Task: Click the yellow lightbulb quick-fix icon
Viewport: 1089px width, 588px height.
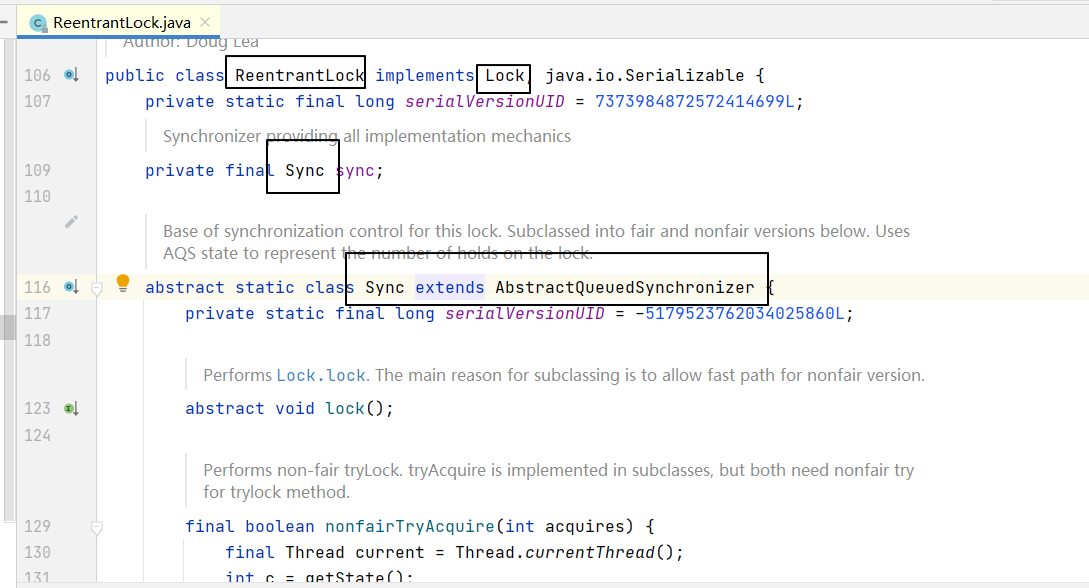Action: pos(123,283)
